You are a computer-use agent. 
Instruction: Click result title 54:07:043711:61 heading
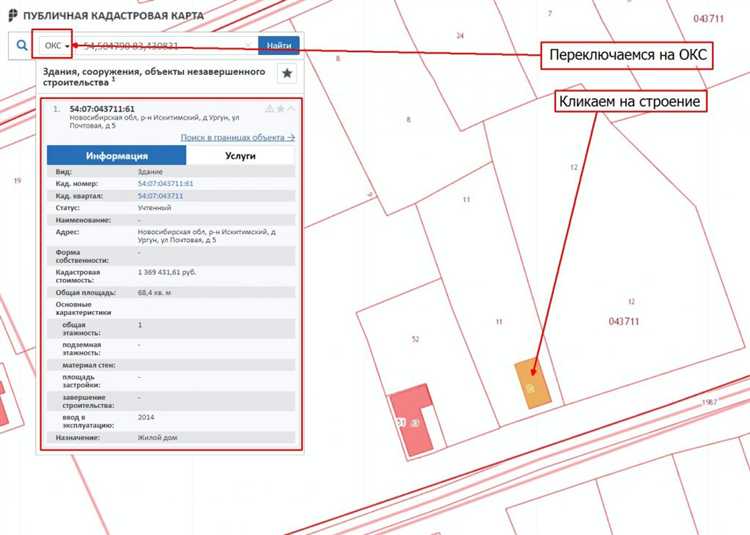pos(102,109)
